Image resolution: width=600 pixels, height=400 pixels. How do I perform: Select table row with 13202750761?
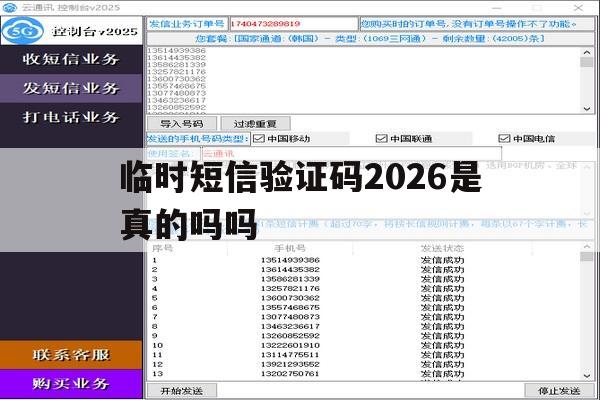[x=364, y=374]
